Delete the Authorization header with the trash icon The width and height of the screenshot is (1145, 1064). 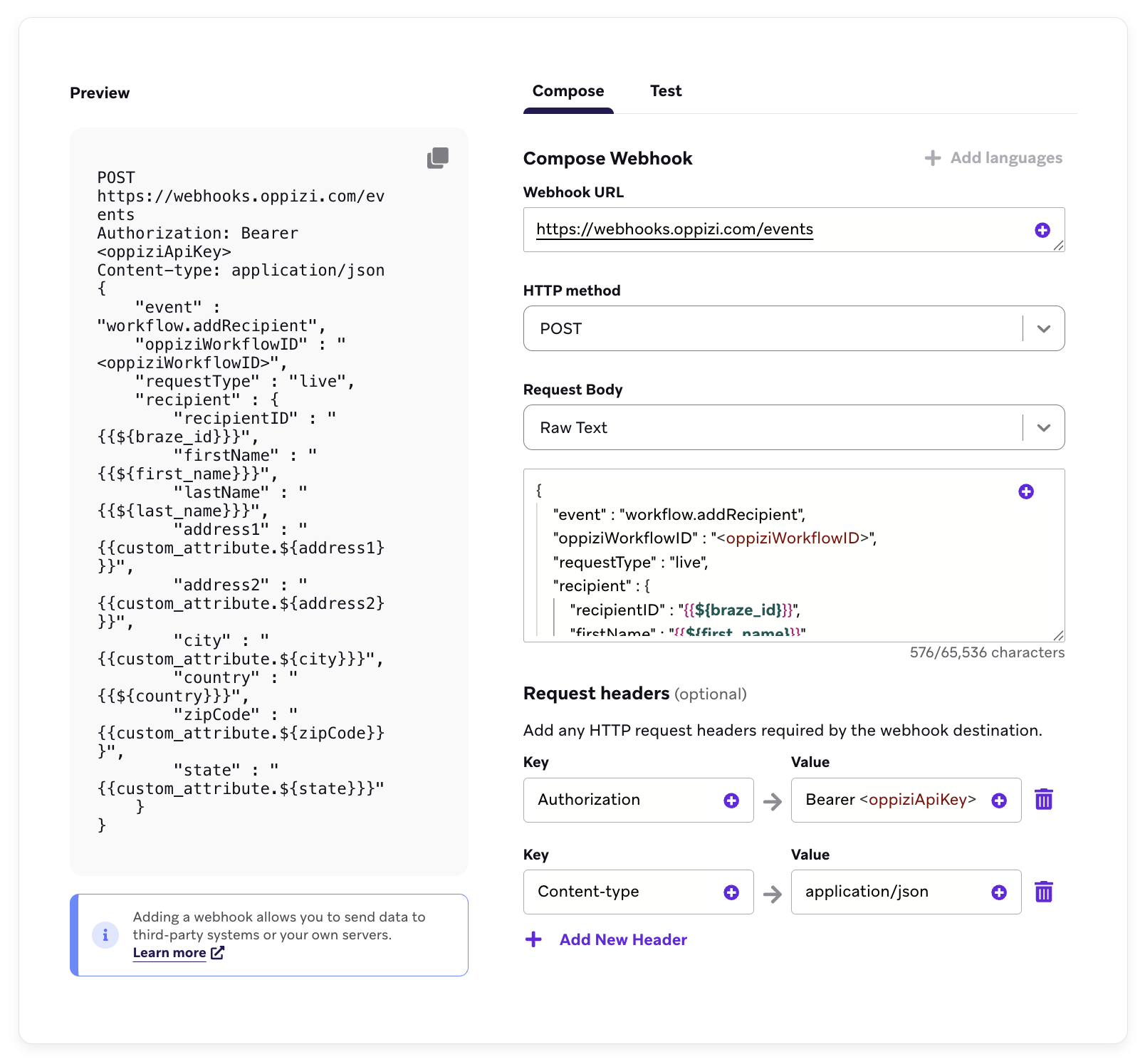pyautogui.click(x=1044, y=800)
